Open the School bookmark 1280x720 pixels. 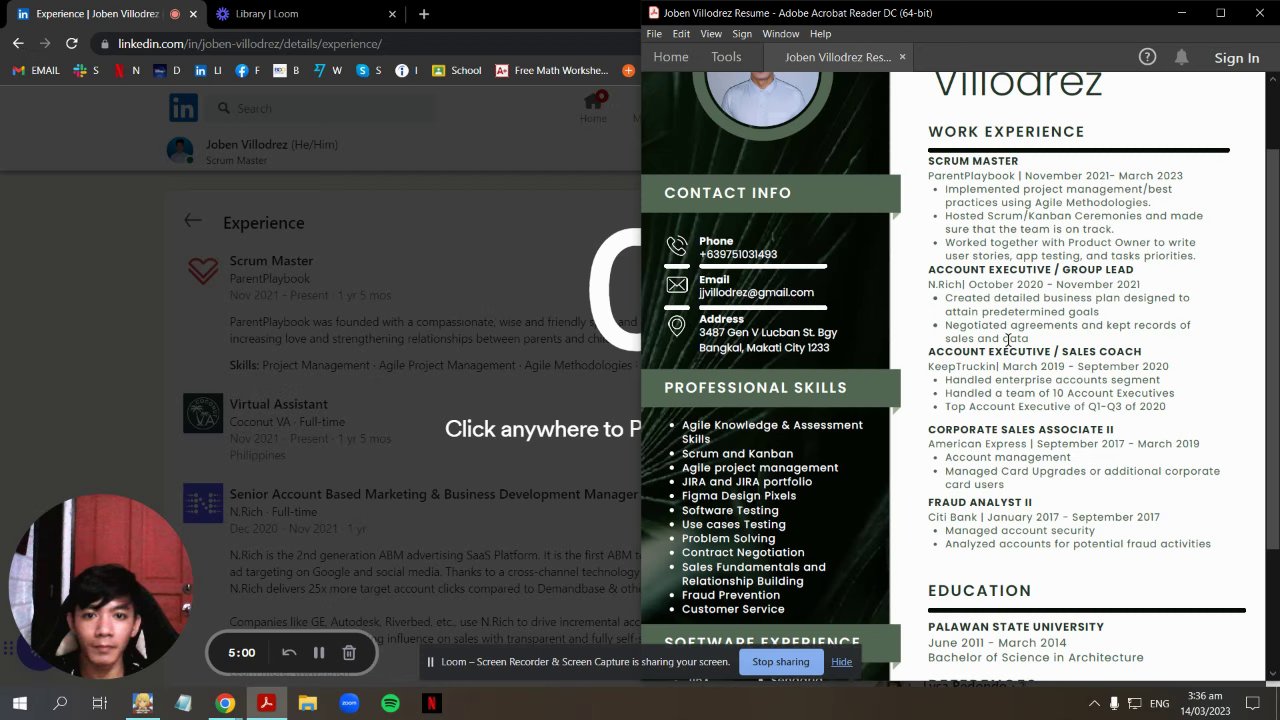[457, 70]
